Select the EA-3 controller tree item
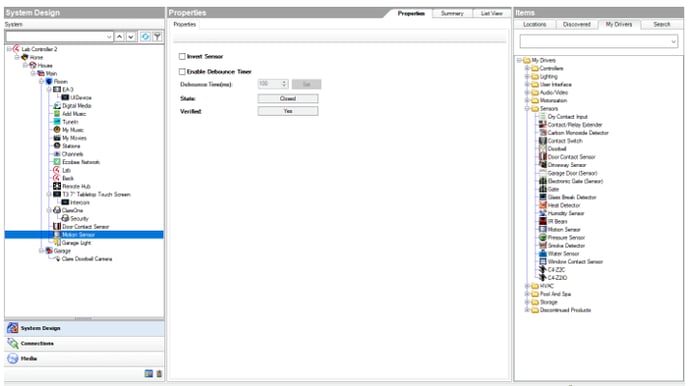This screenshot has height=386, width=688. pyautogui.click(x=68, y=89)
